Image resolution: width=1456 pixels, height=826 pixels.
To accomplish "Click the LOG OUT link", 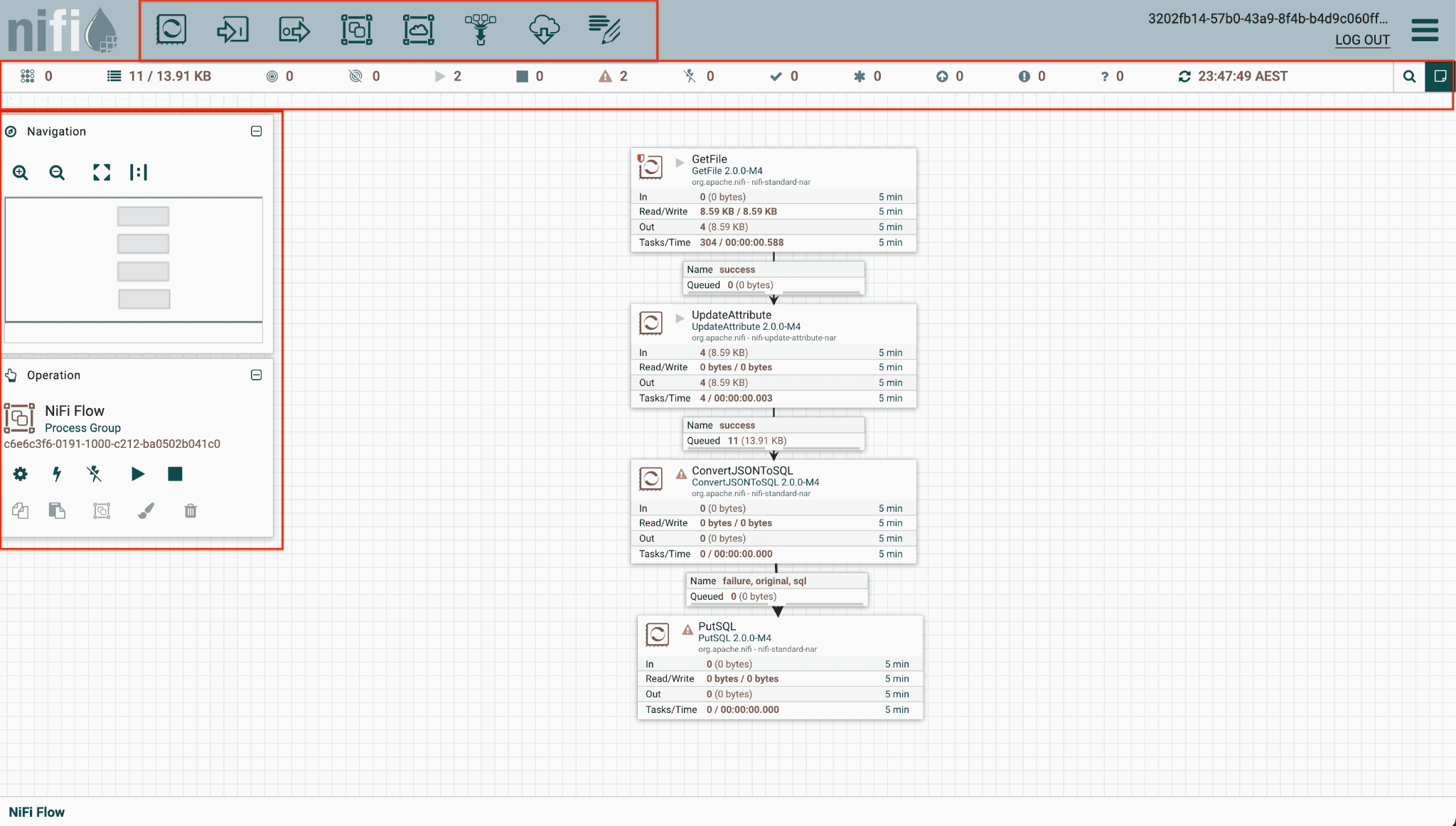I will (1362, 40).
